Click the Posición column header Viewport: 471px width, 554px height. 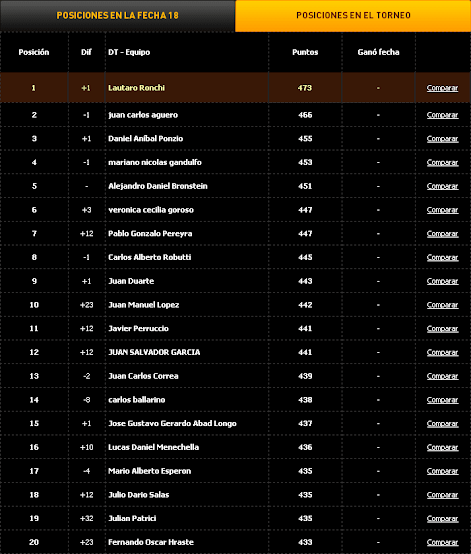(34, 52)
